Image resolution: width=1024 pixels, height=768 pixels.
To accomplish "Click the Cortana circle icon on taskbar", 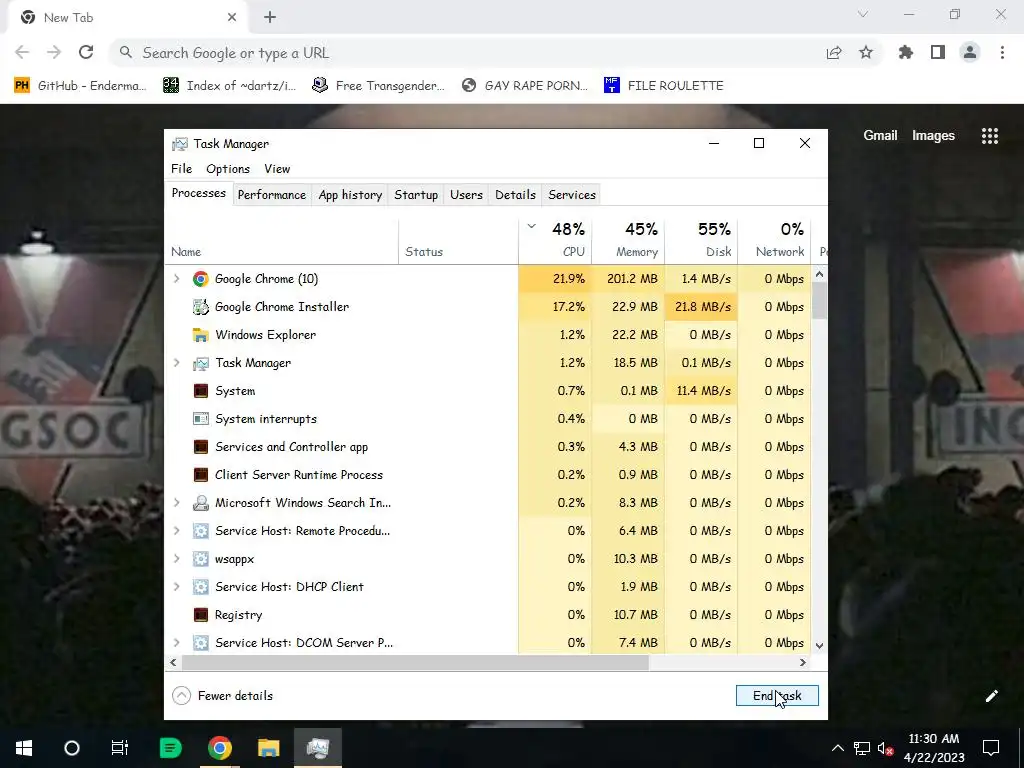I will pyautogui.click(x=72, y=748).
